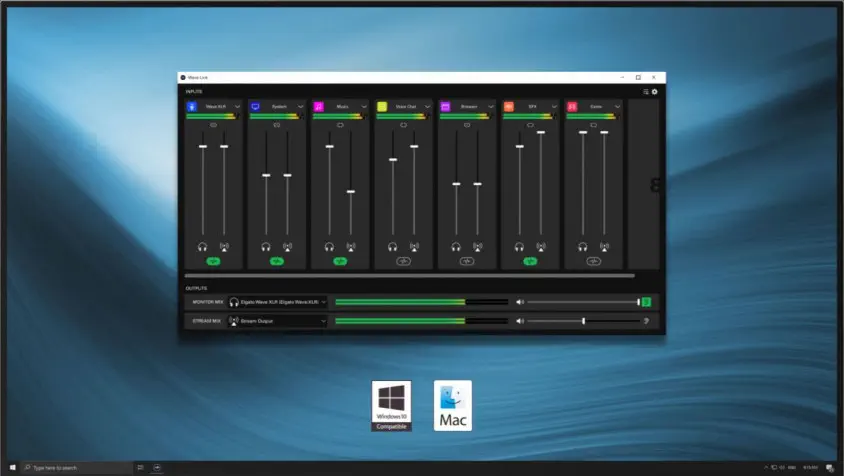Click the Windows taskbar search box

point(77,467)
